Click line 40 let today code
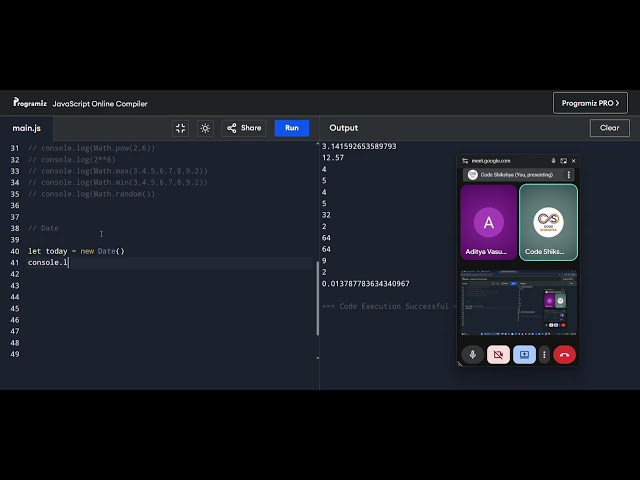 (x=76, y=251)
